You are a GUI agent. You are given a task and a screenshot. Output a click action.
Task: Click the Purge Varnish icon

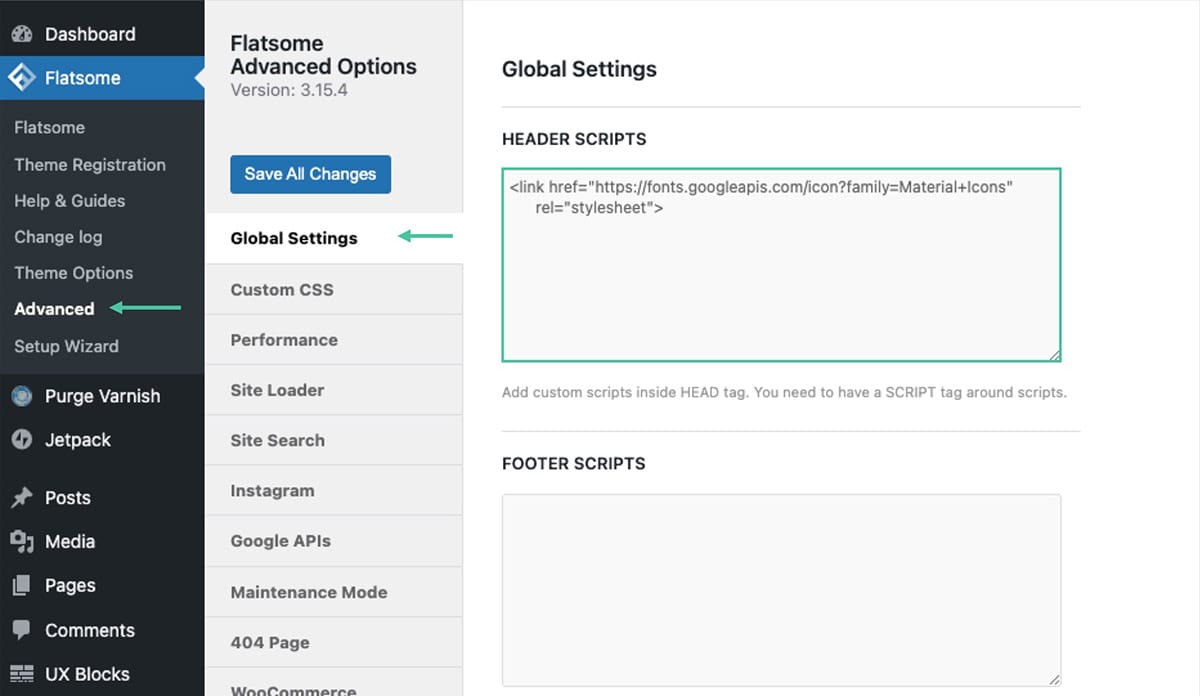click(22, 396)
